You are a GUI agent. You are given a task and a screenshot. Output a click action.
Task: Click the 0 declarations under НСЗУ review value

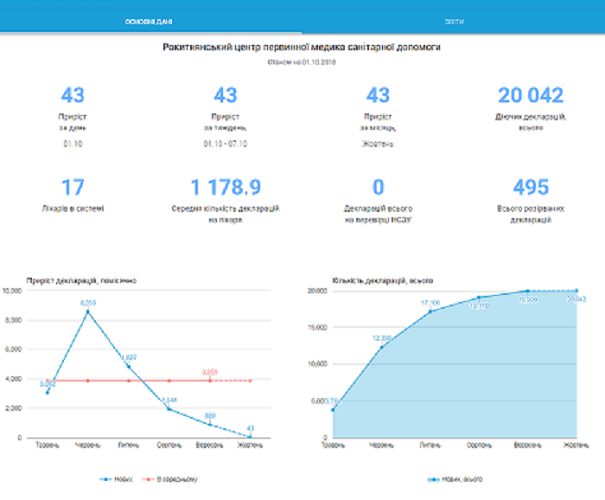point(378,187)
